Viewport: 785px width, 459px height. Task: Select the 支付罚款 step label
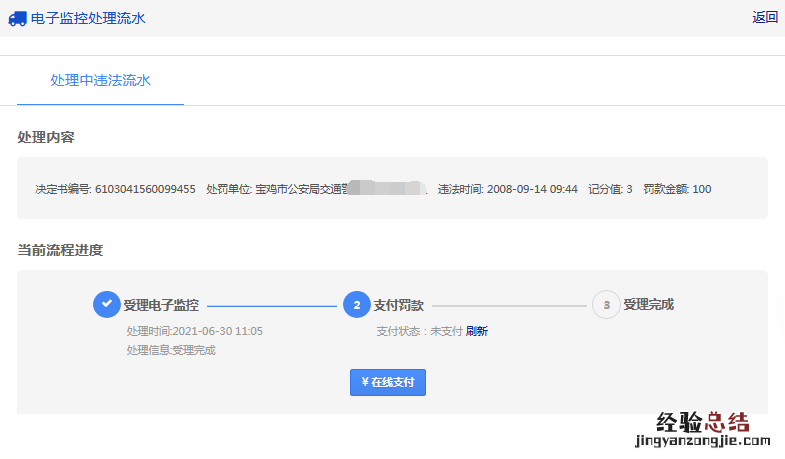[399, 305]
